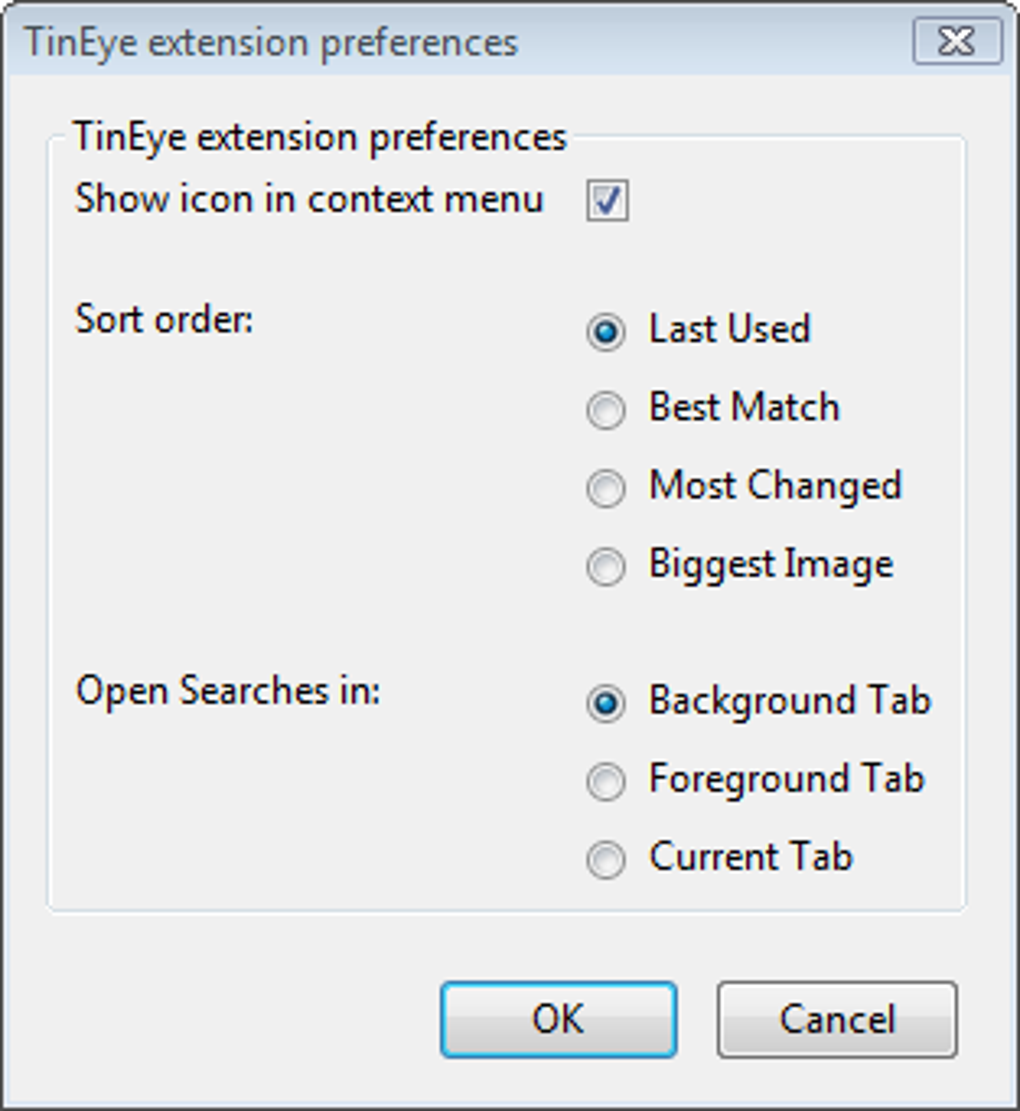Choose Most Changed as the sort order
The width and height of the screenshot is (1020, 1111).
605,485
